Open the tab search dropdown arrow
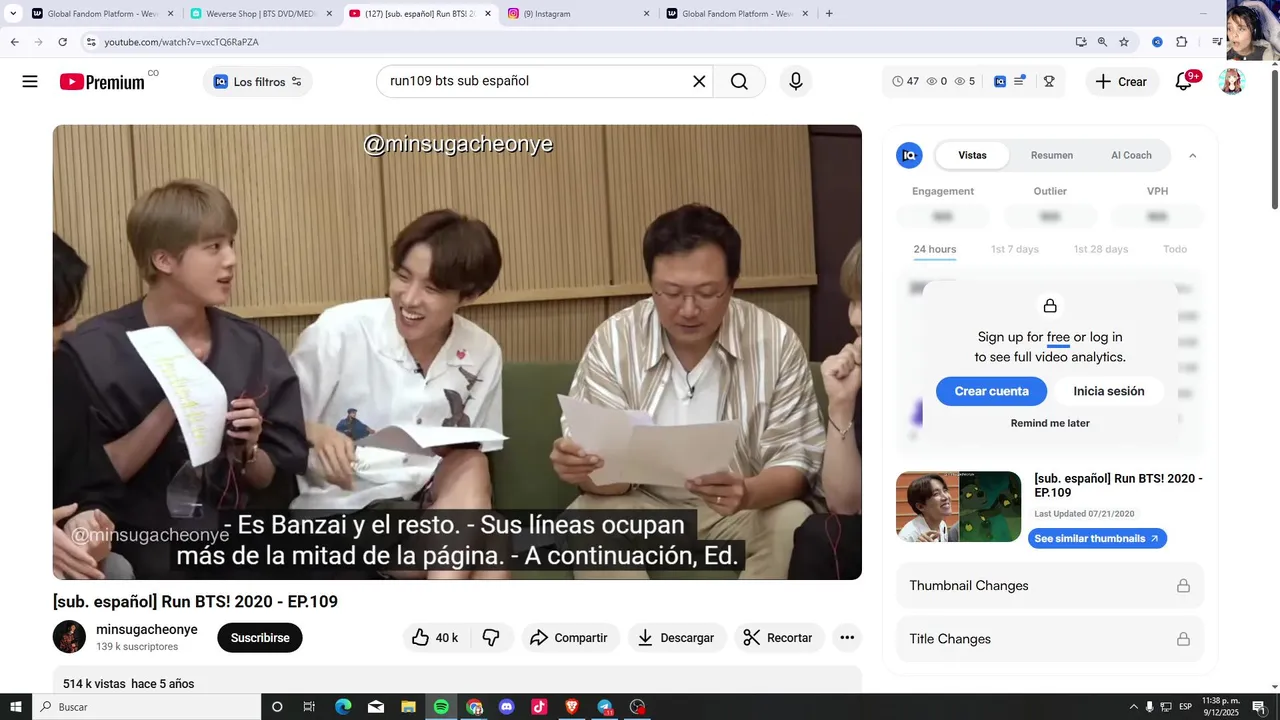Viewport: 1280px width, 720px height. [13, 14]
